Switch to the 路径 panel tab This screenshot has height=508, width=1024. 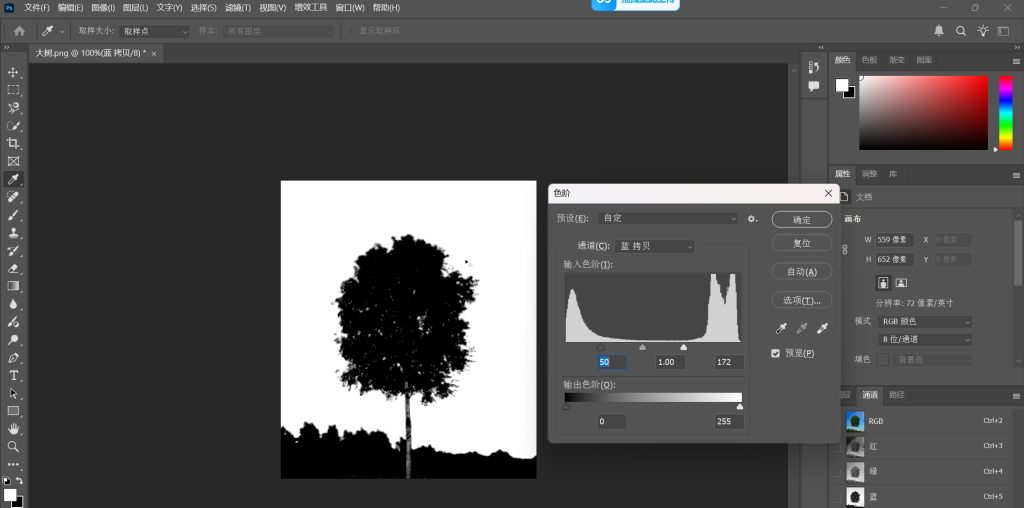[x=897, y=395]
